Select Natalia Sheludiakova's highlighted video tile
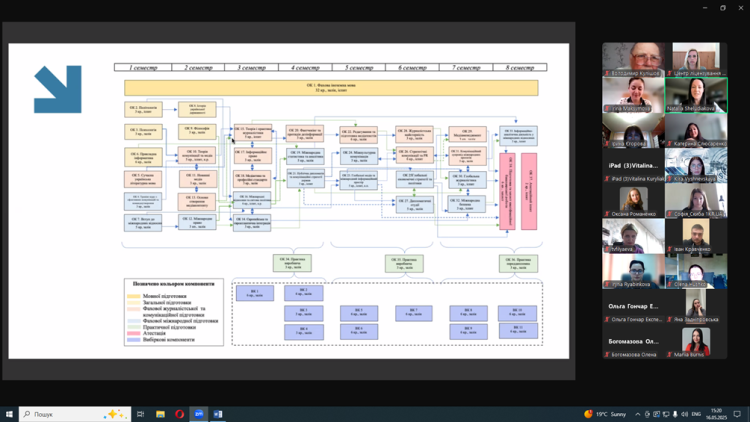Screen dimensions: 750x422 pos(696,95)
